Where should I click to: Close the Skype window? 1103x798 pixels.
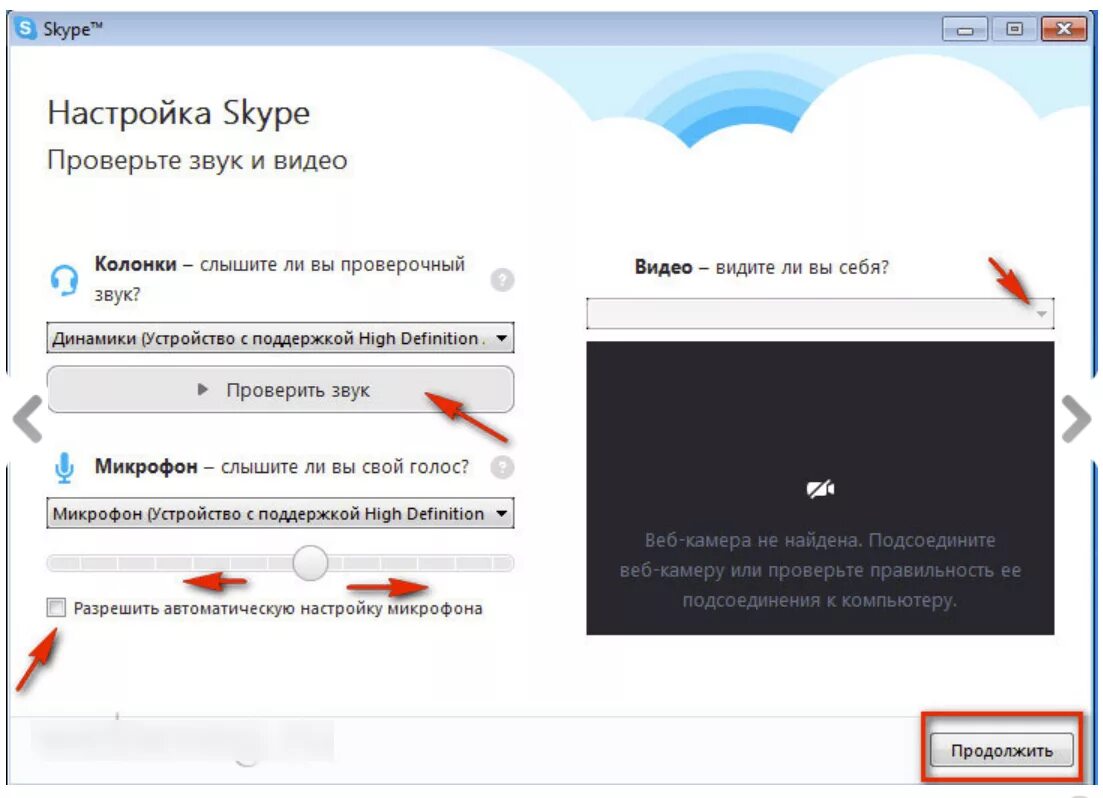tap(1064, 30)
